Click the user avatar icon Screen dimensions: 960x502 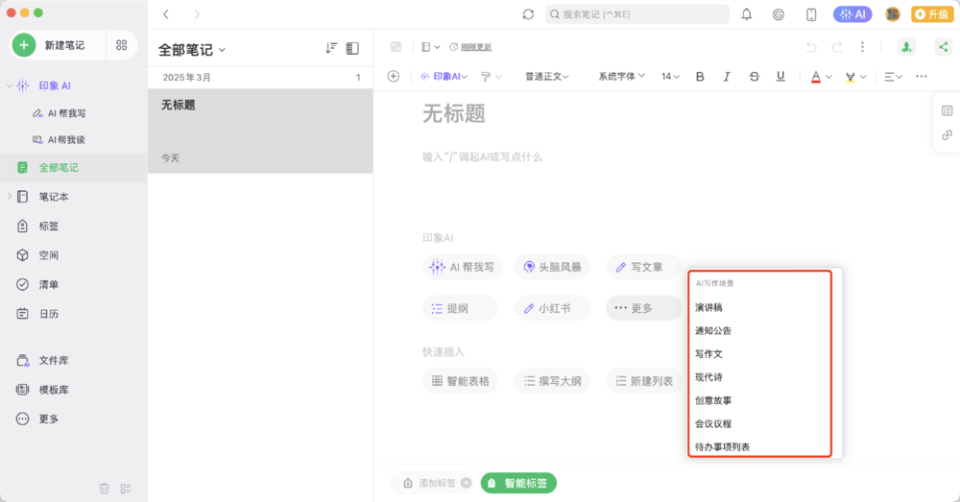(x=893, y=14)
